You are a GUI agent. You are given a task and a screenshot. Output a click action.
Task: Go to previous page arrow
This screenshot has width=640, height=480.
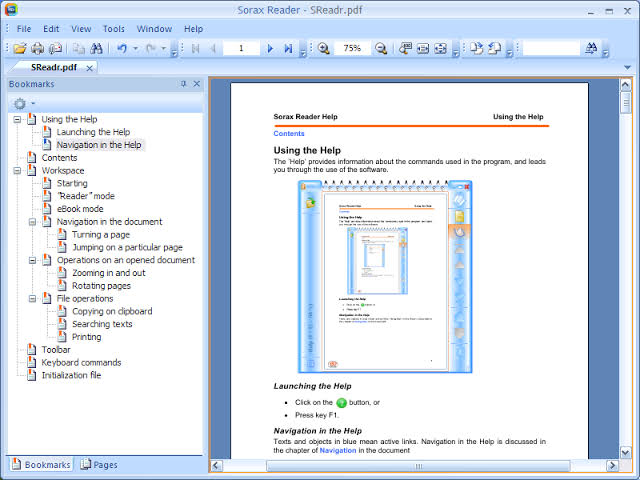click(x=213, y=49)
